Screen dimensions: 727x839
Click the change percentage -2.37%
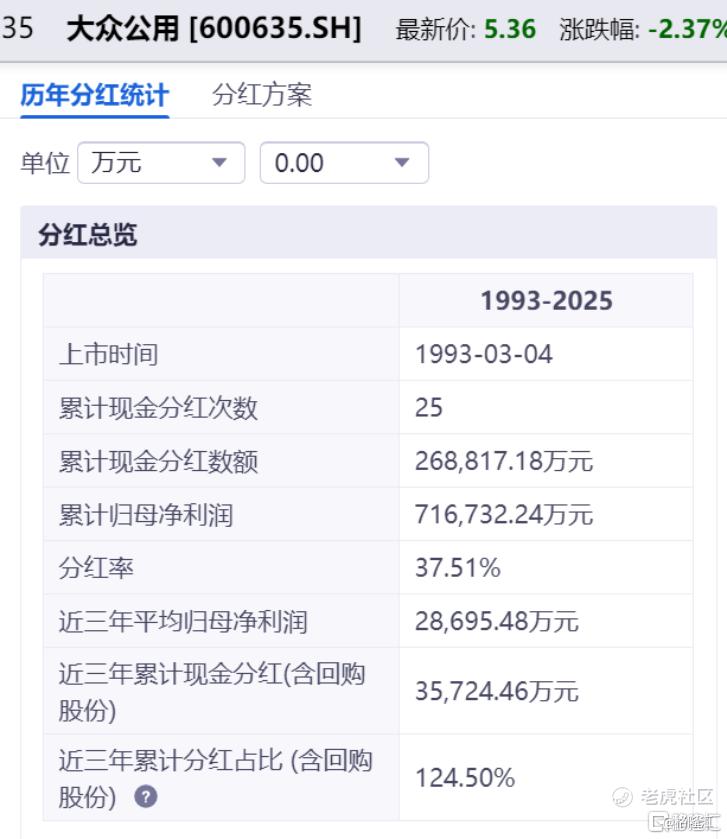click(687, 29)
